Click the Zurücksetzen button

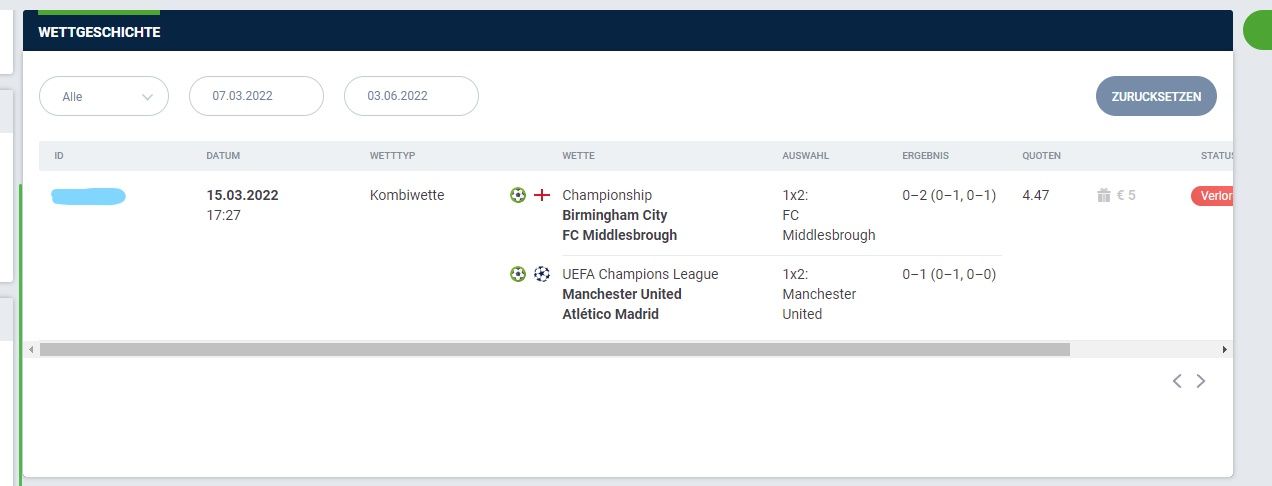1156,96
